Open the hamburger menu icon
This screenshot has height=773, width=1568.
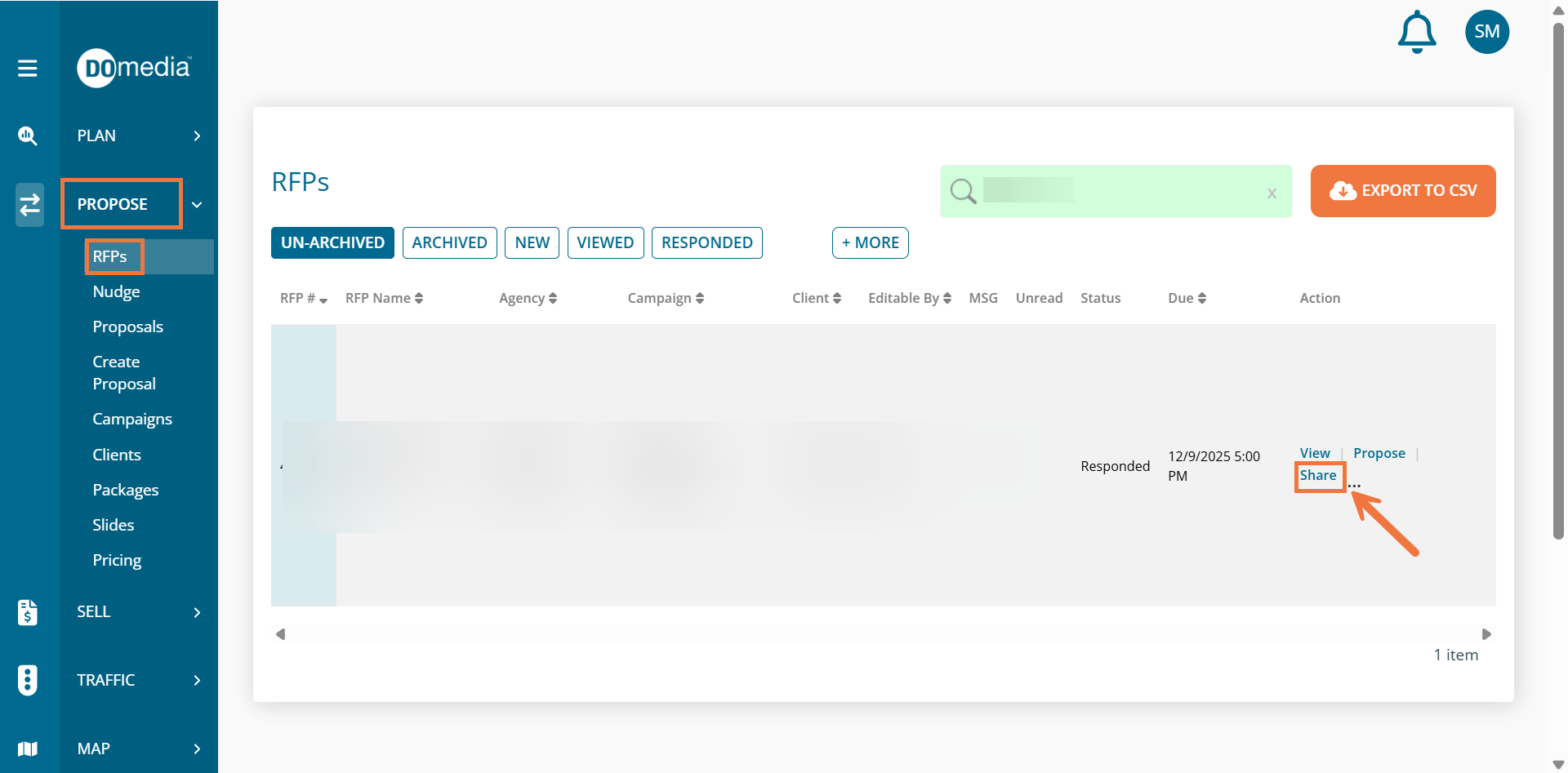pos(28,69)
